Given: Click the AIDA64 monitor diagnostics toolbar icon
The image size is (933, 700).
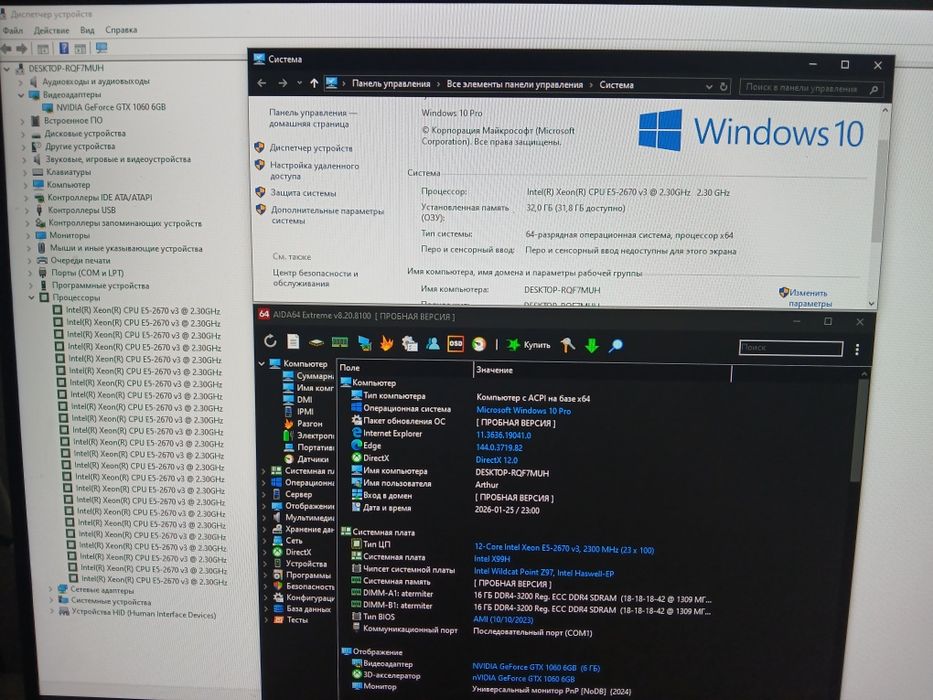Looking at the screenshot, I should [x=364, y=343].
